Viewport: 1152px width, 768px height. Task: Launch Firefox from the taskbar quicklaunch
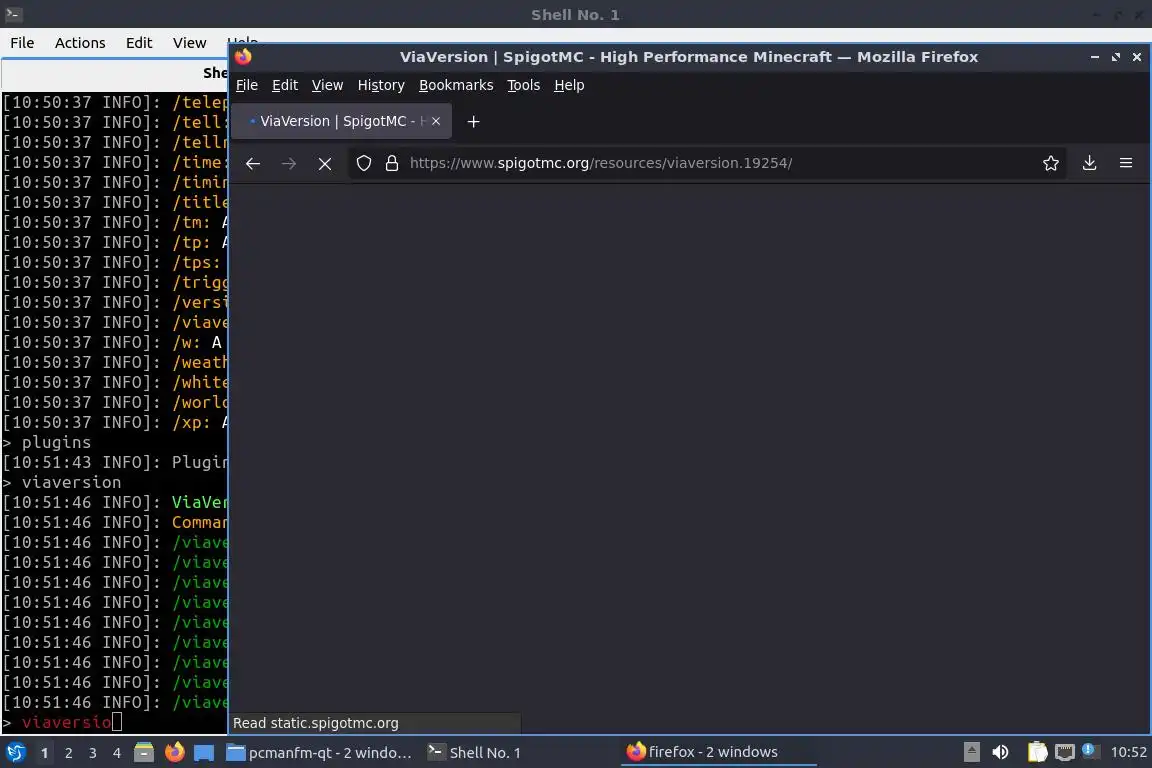click(x=174, y=752)
